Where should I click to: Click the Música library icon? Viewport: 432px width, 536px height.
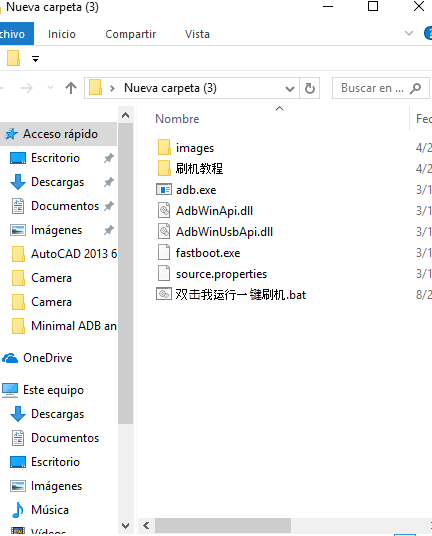(17, 510)
